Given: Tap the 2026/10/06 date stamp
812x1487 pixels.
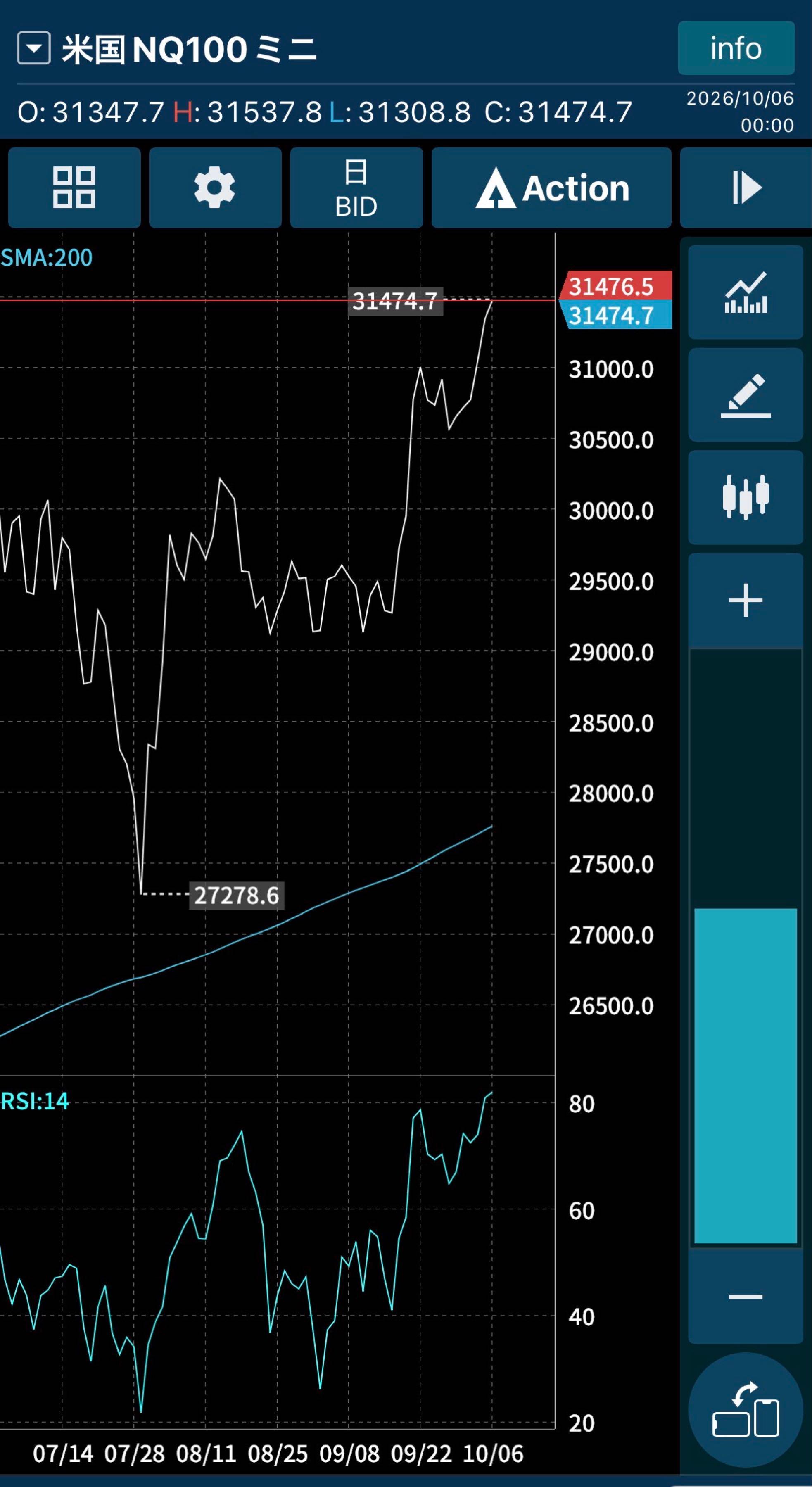Looking at the screenshot, I should 740,99.
